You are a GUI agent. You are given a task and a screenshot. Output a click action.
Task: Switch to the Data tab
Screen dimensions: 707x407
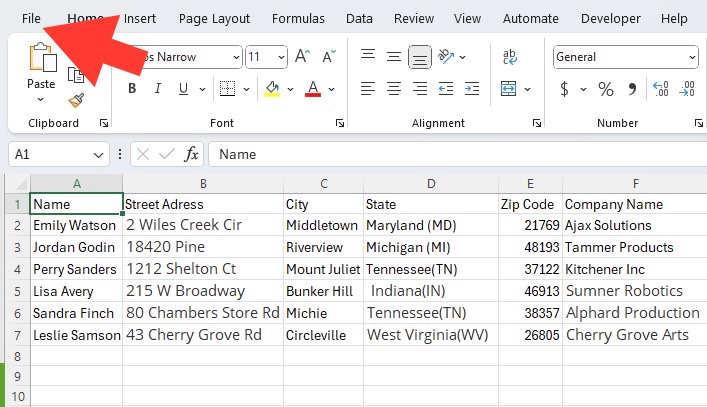359,18
